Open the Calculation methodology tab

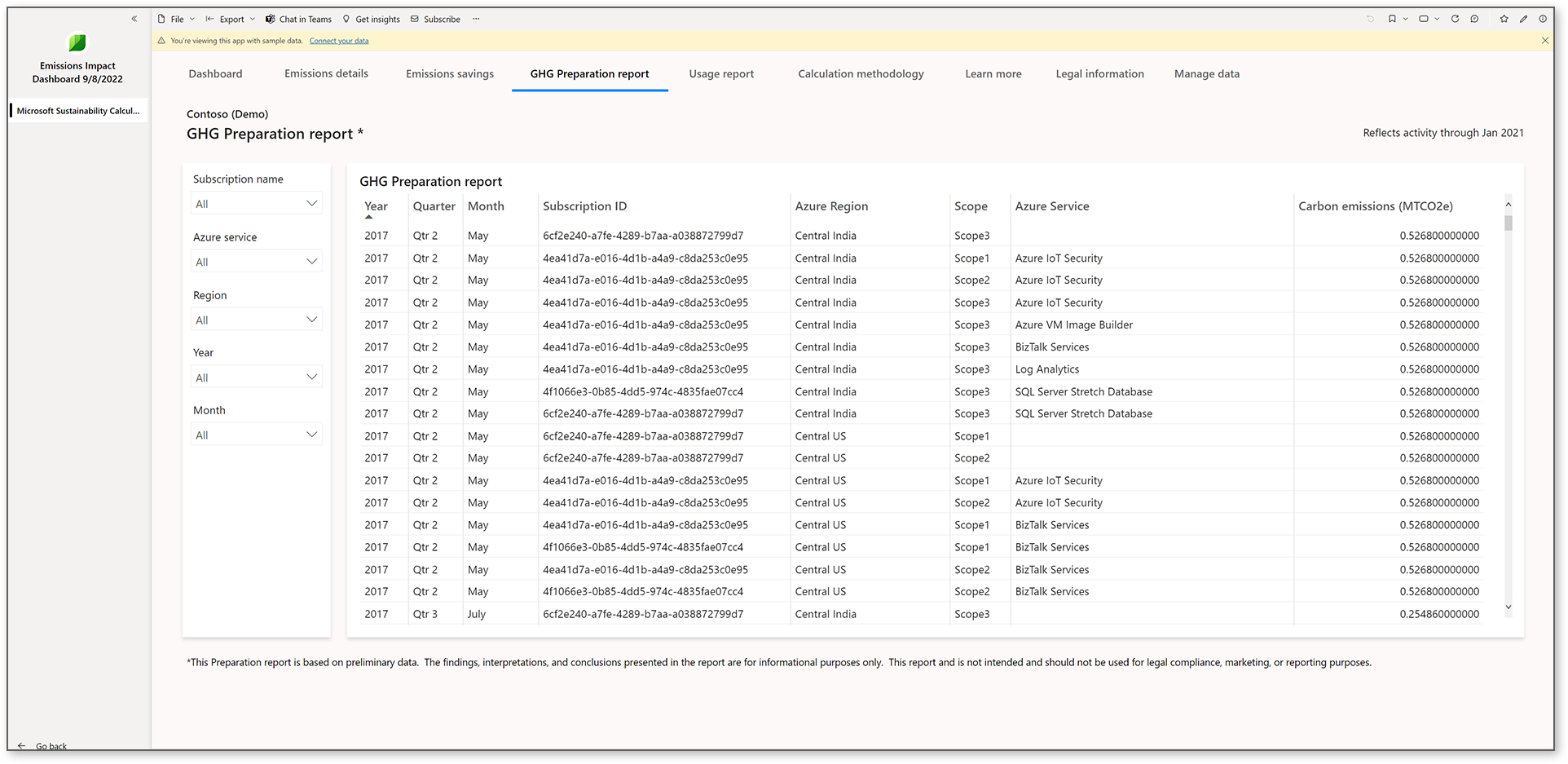861,73
